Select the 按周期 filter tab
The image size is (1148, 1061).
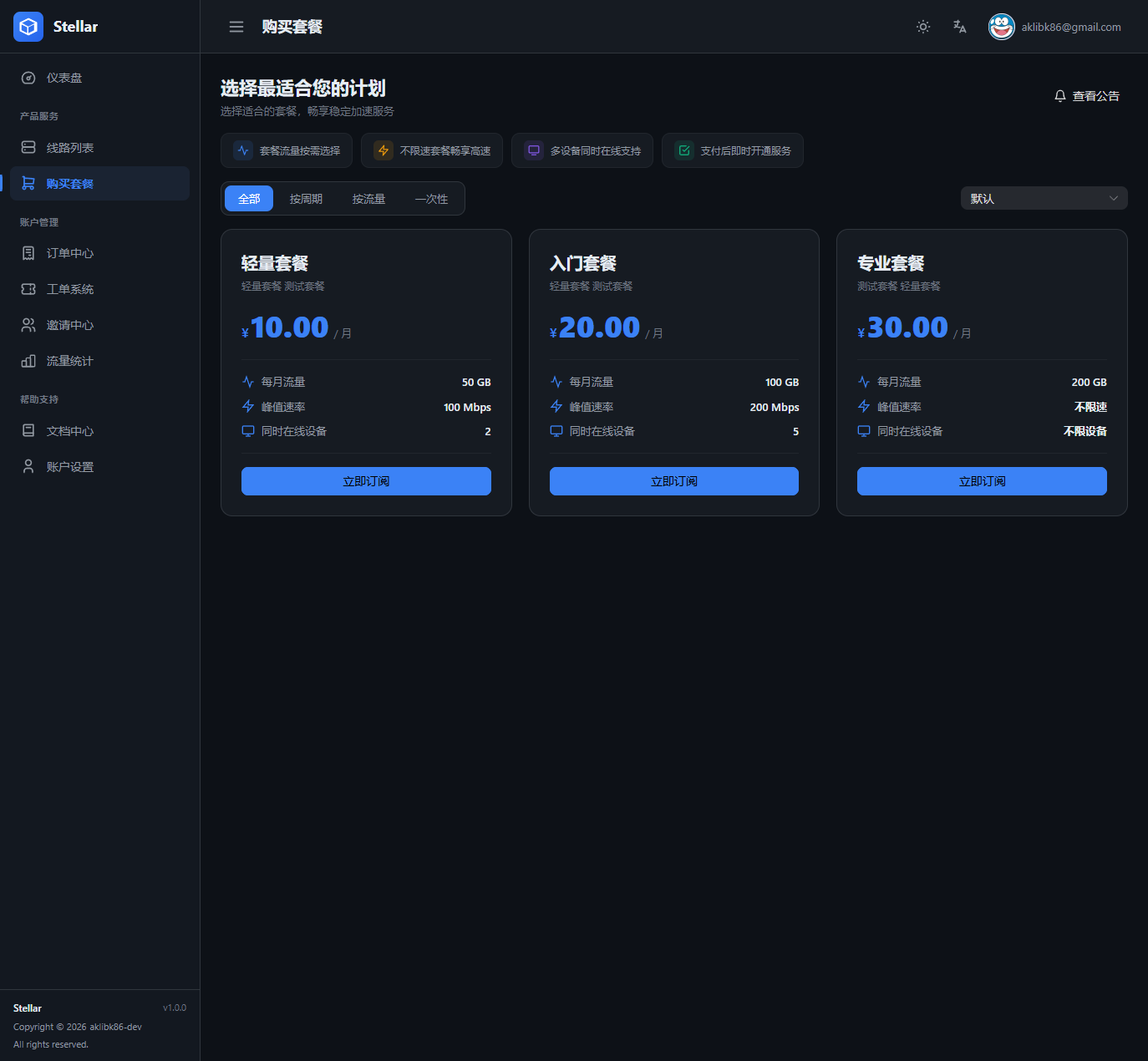[306, 199]
